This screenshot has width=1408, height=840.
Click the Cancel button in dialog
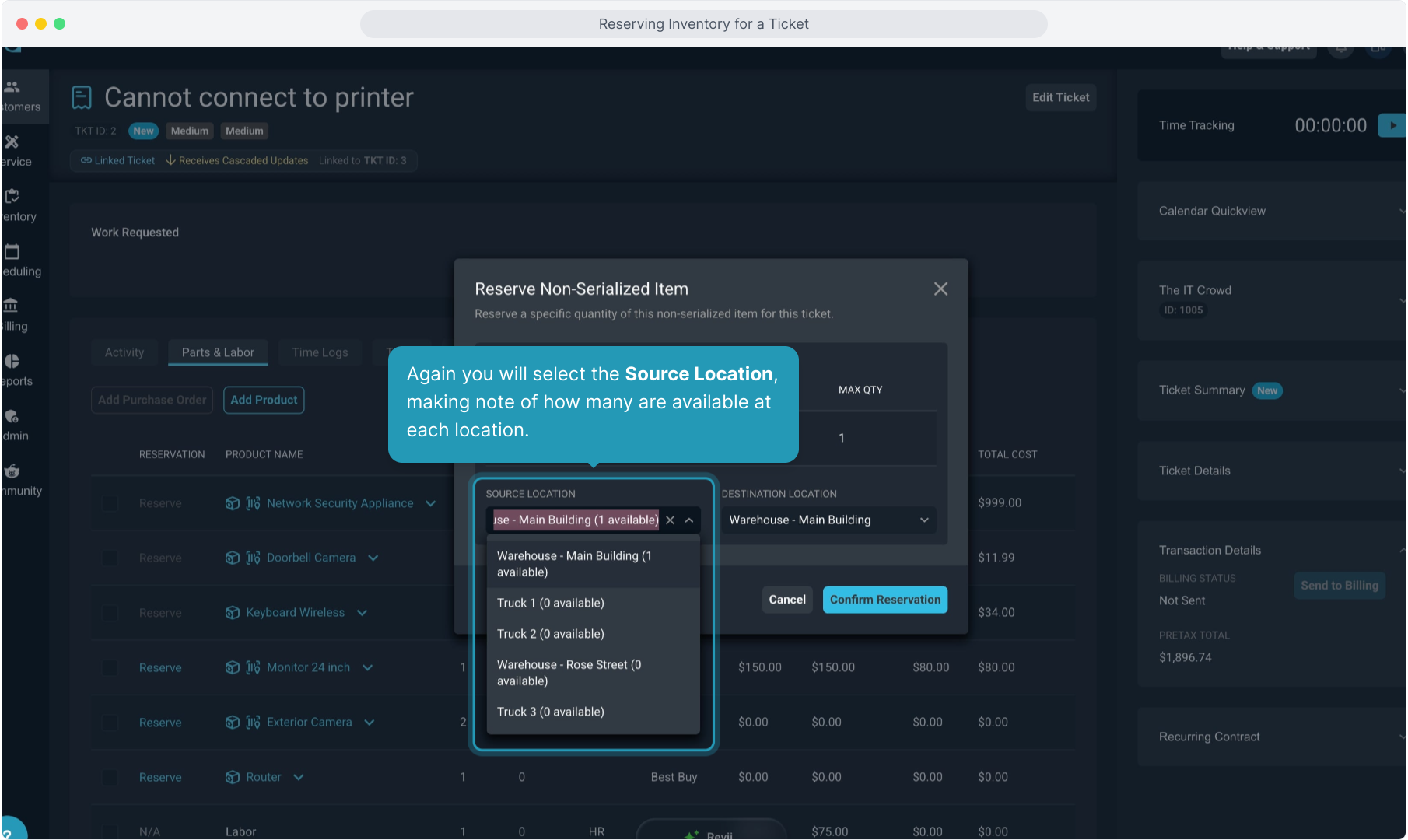click(786, 600)
